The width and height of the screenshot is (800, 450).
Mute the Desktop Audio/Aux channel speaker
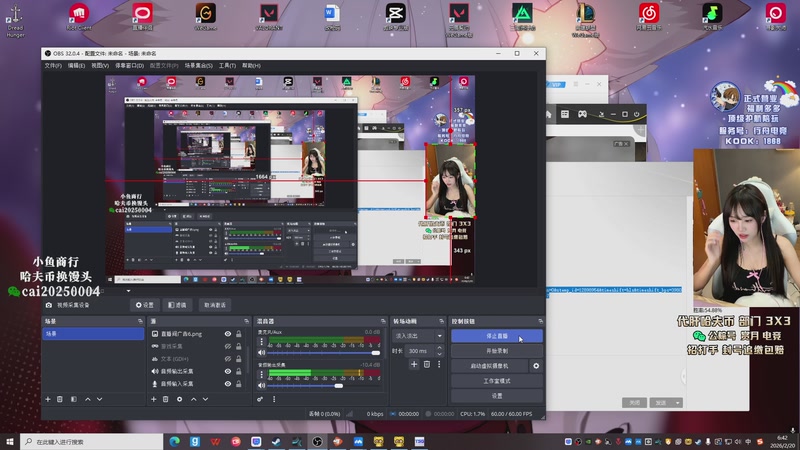pyautogui.click(x=262, y=353)
